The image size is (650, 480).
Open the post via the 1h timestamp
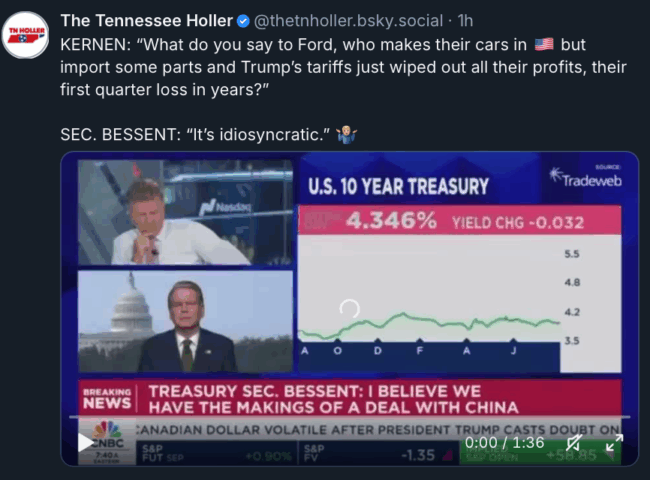[x=465, y=21]
